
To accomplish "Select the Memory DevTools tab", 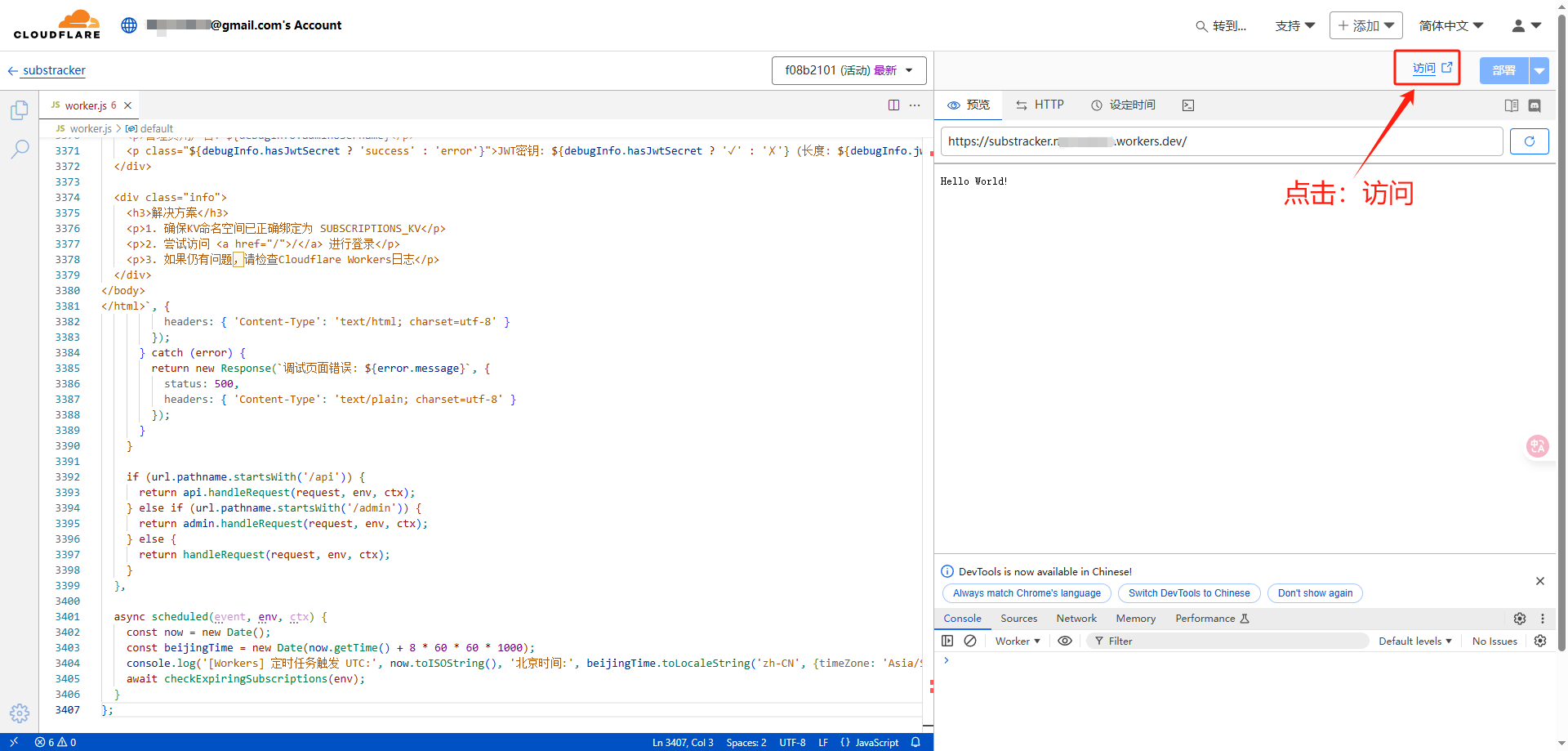I will 1135,619.
